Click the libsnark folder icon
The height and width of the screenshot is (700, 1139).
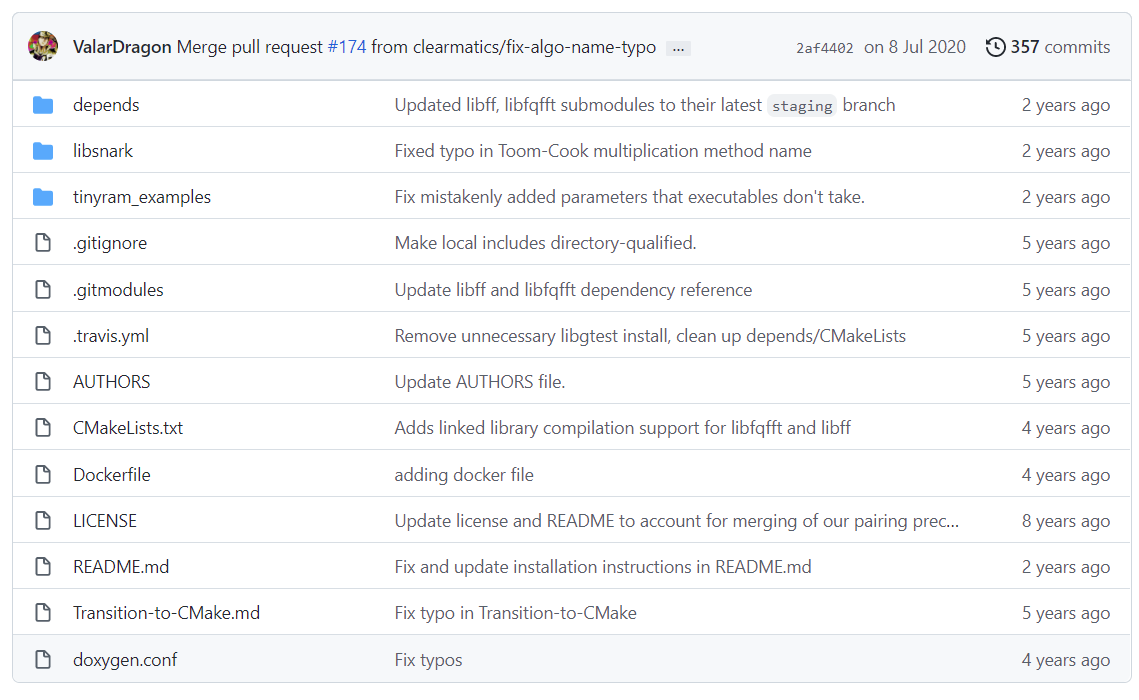click(43, 151)
